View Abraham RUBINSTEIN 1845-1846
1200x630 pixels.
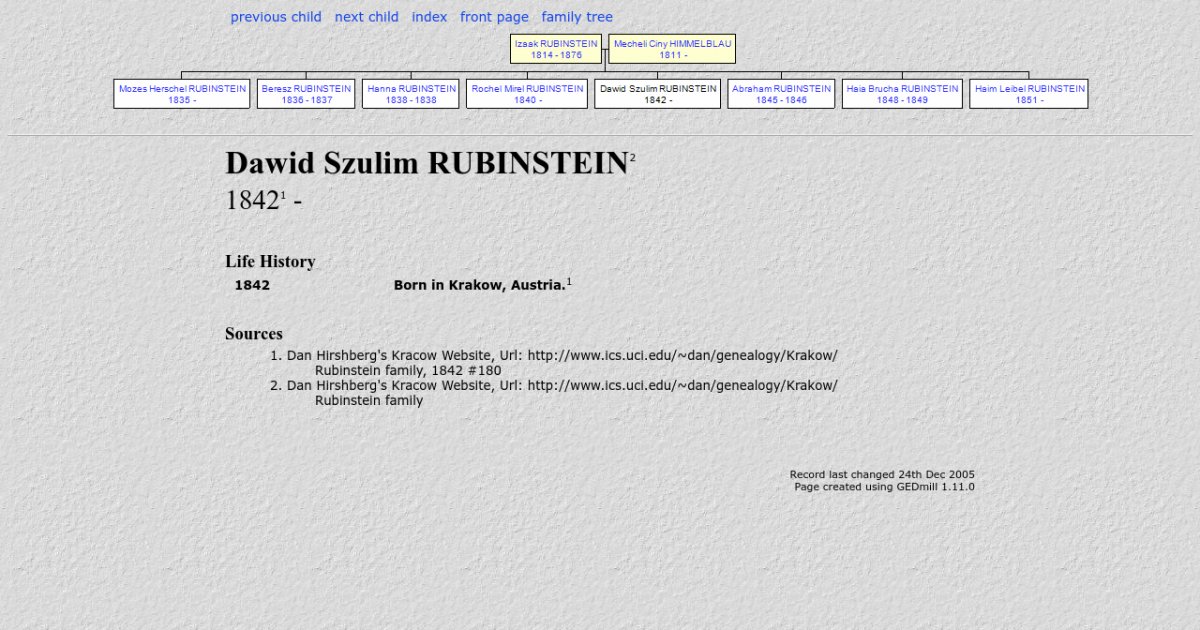781,94
